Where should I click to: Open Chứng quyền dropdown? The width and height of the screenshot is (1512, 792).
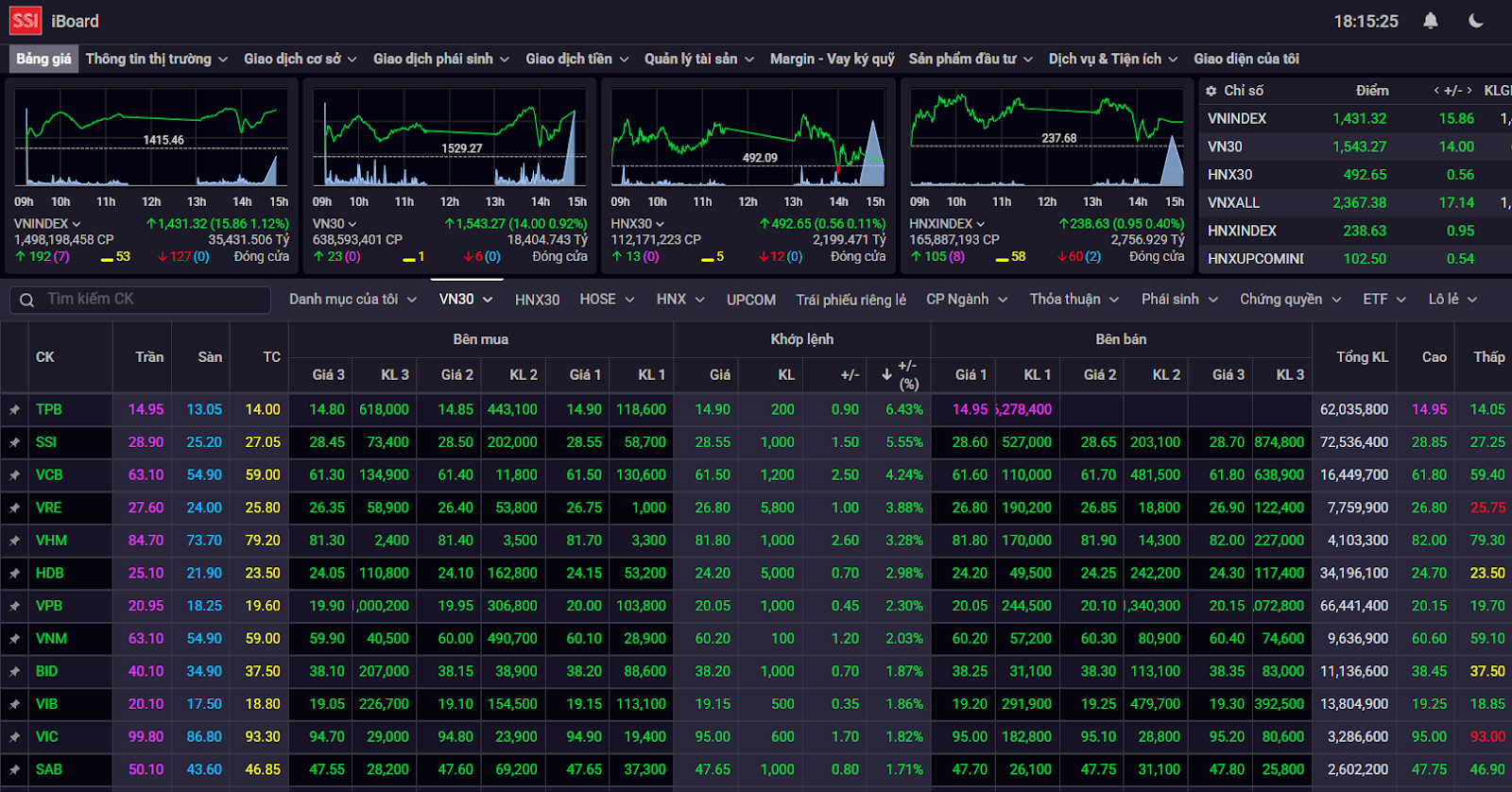[1291, 300]
